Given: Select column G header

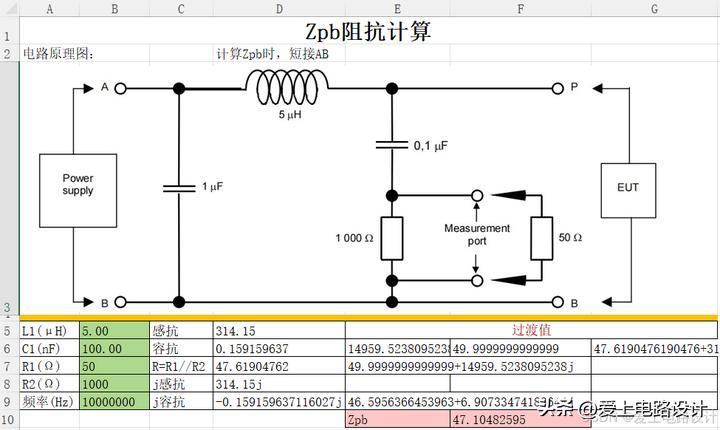Looking at the screenshot, I should (655, 8).
